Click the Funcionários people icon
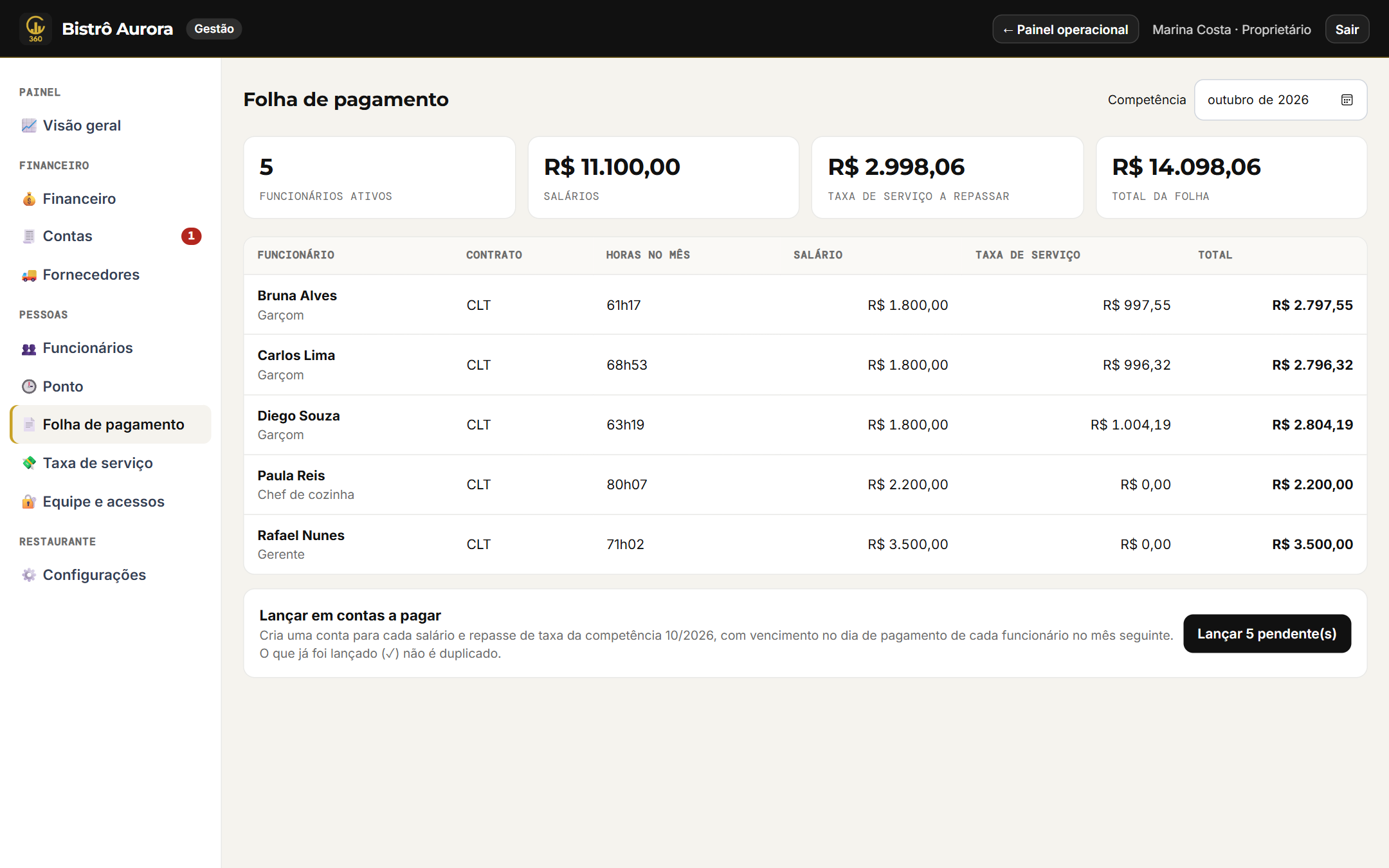This screenshot has height=868, width=1389. tap(29, 348)
